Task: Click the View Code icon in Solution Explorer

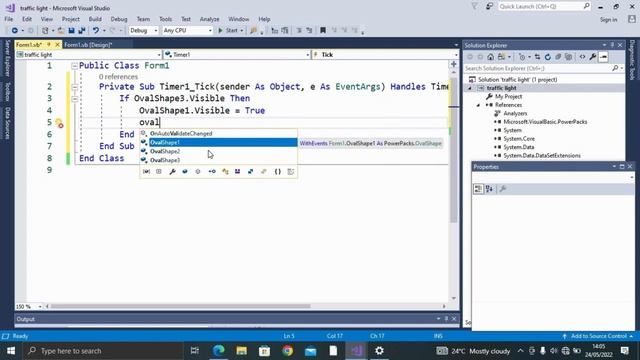Action: click(582, 57)
